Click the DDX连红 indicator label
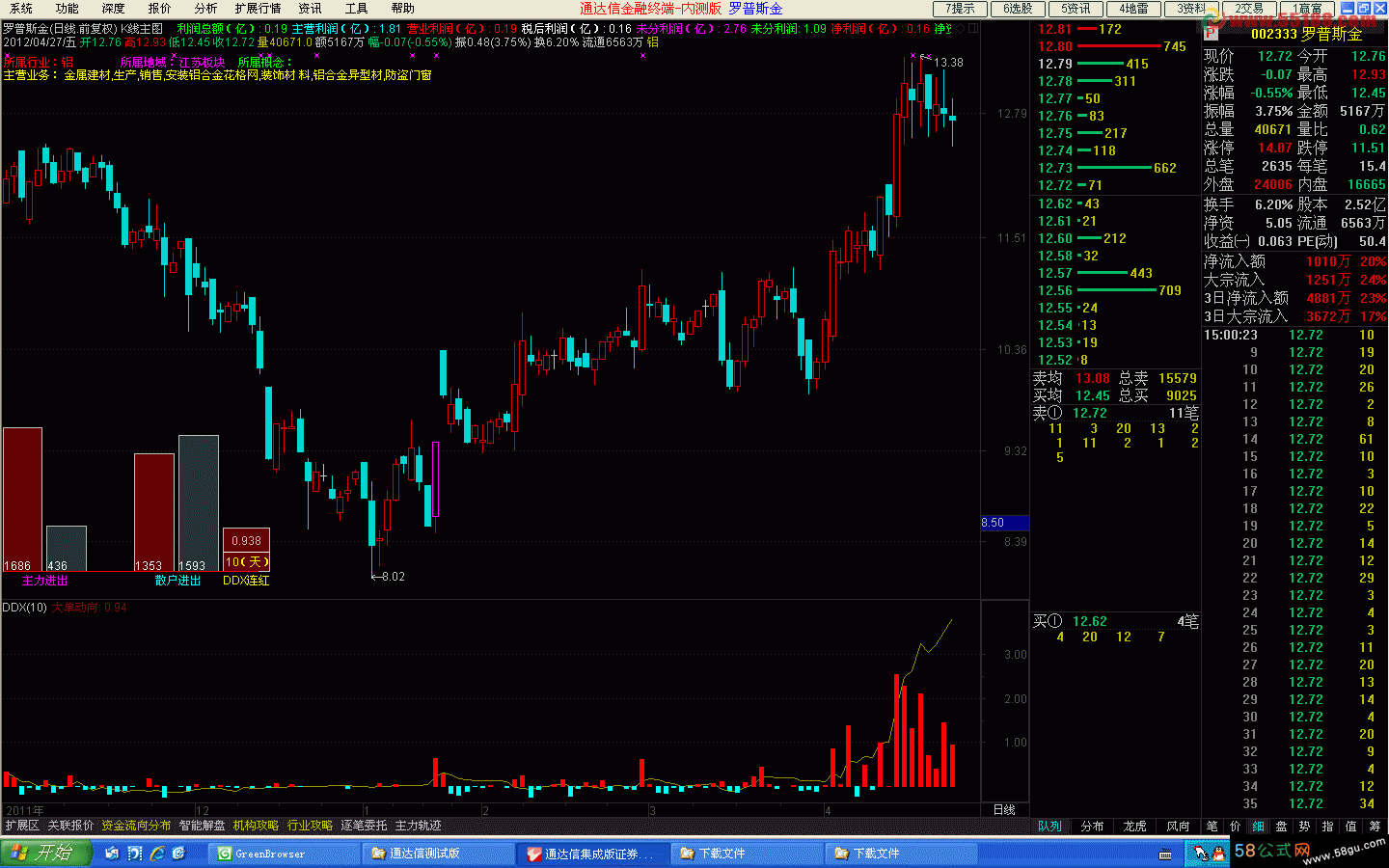The image size is (1389, 868). [246, 581]
